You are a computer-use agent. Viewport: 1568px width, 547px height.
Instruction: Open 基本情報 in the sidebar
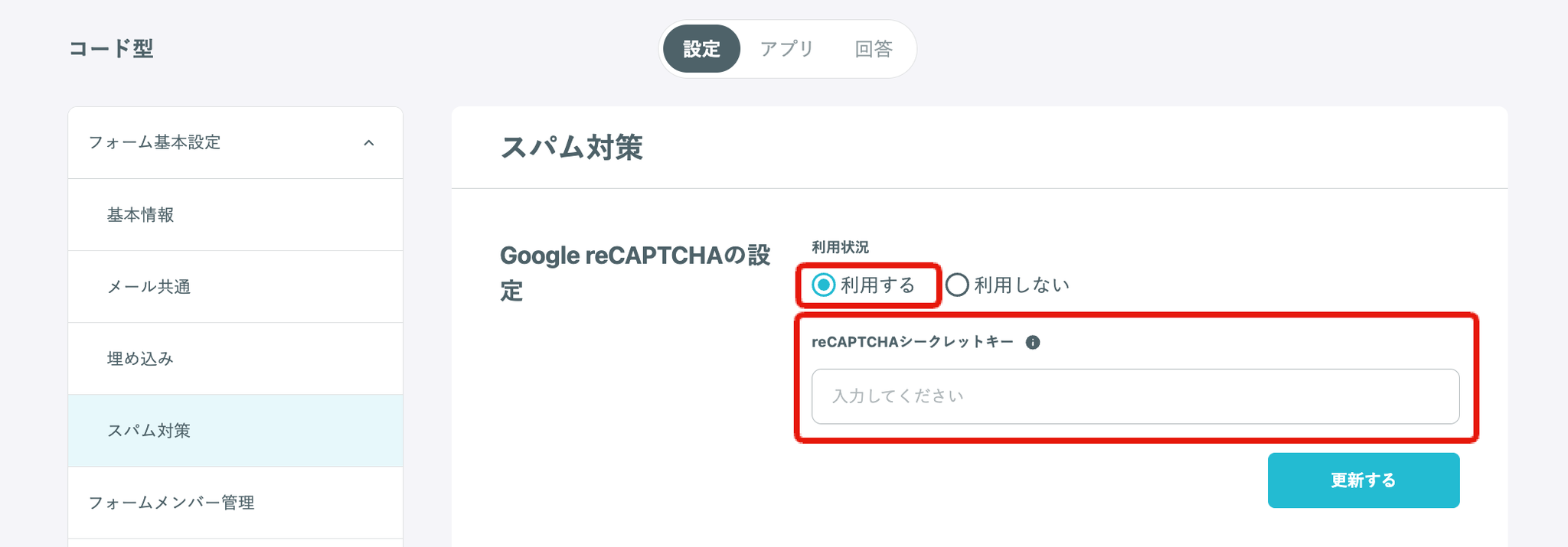pyautogui.click(x=141, y=215)
